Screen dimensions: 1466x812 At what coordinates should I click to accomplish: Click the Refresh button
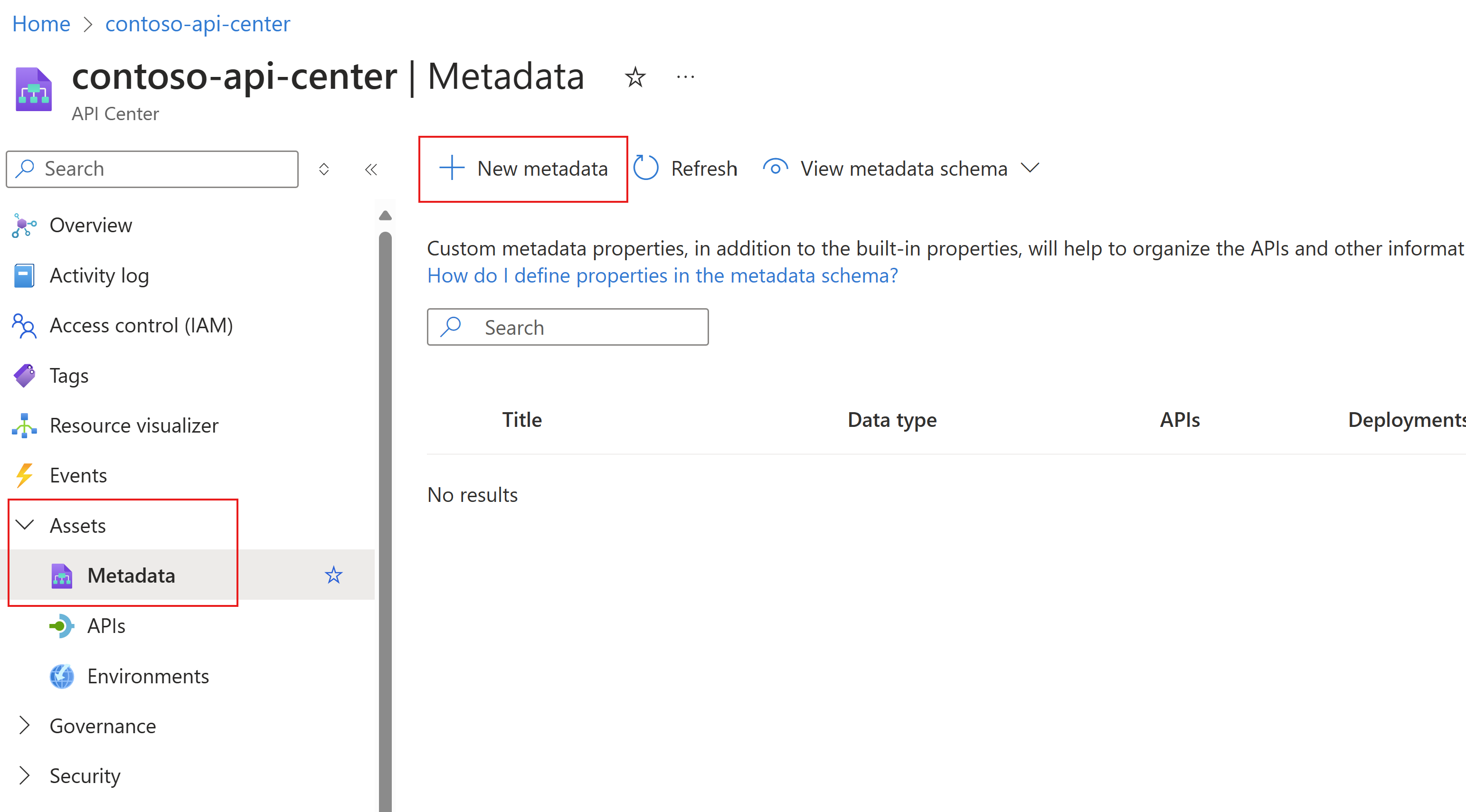coord(690,168)
